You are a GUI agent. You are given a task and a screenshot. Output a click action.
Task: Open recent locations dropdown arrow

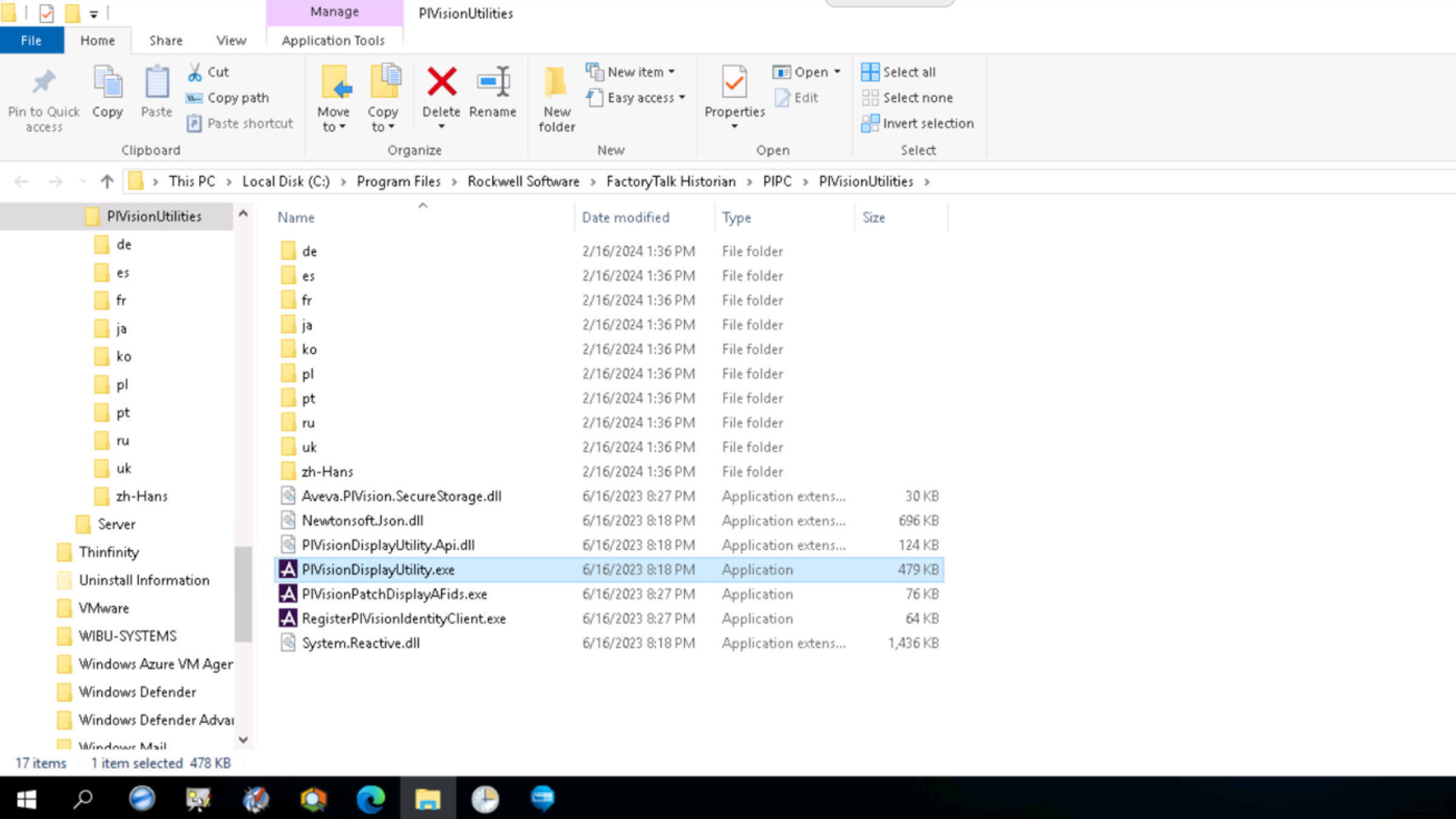point(83,181)
